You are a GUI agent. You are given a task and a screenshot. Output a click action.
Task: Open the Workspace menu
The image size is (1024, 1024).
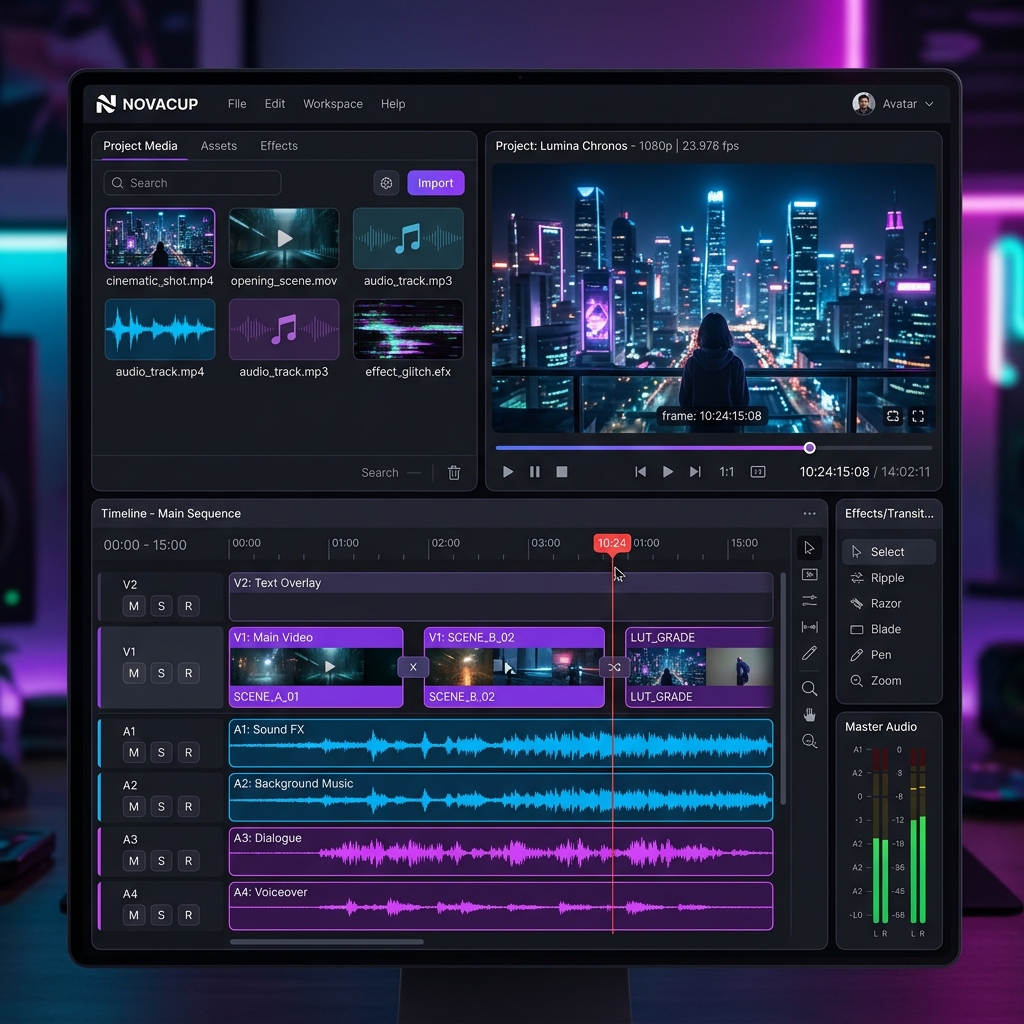332,104
